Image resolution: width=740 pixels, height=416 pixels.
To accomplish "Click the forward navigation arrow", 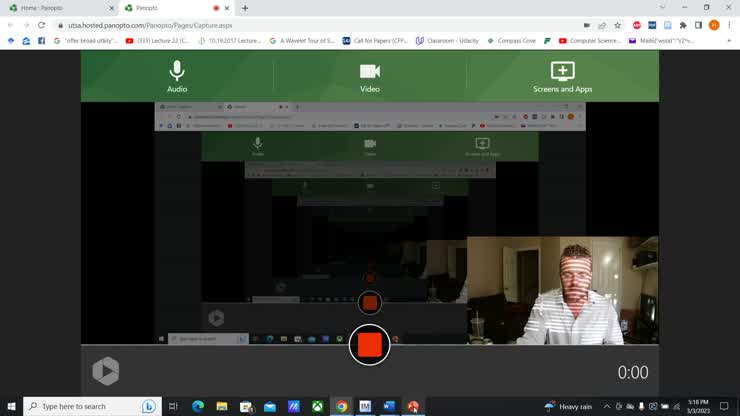I will [x=26, y=25].
